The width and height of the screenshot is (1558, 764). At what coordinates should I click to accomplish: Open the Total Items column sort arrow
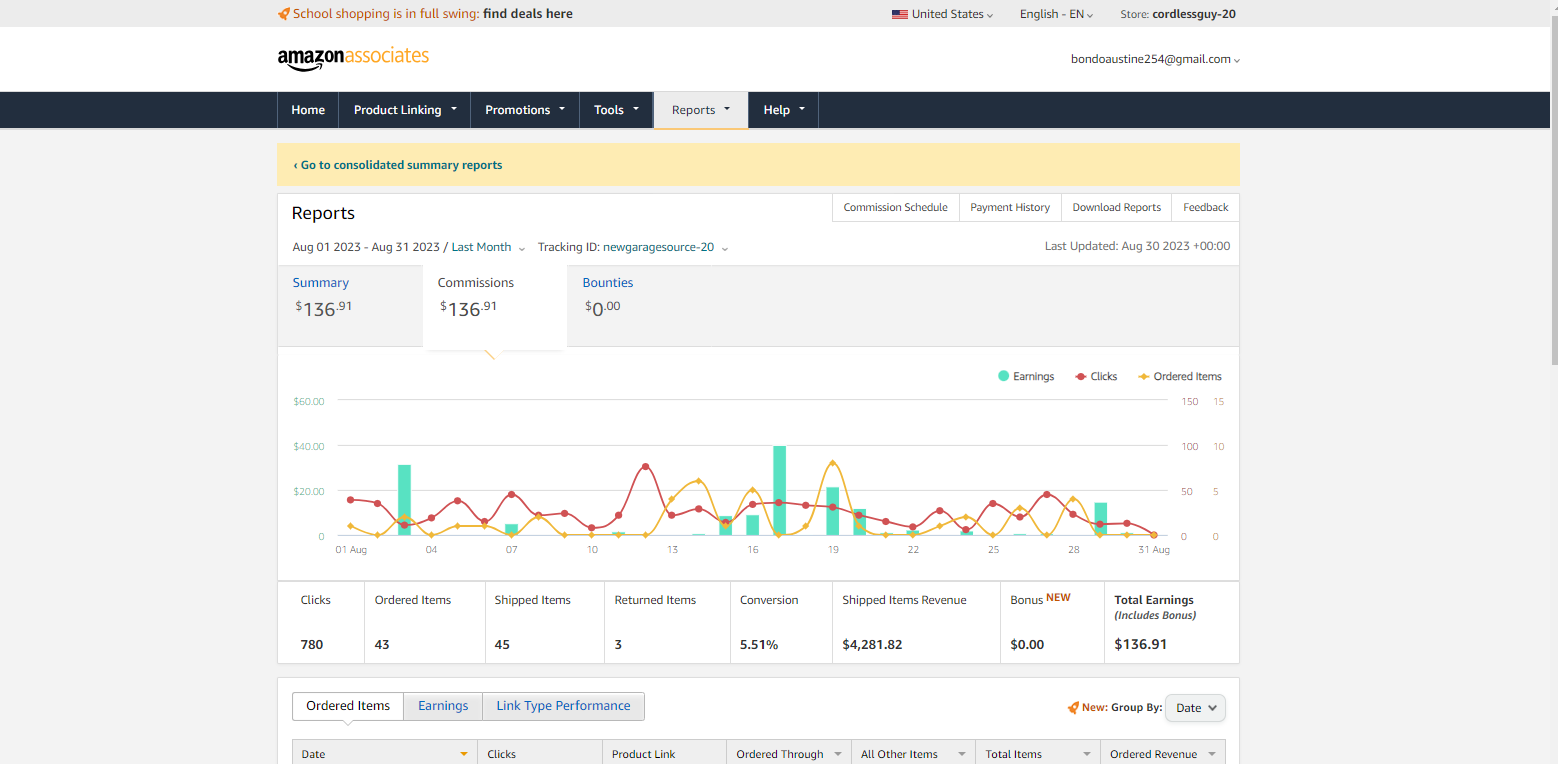(1087, 754)
